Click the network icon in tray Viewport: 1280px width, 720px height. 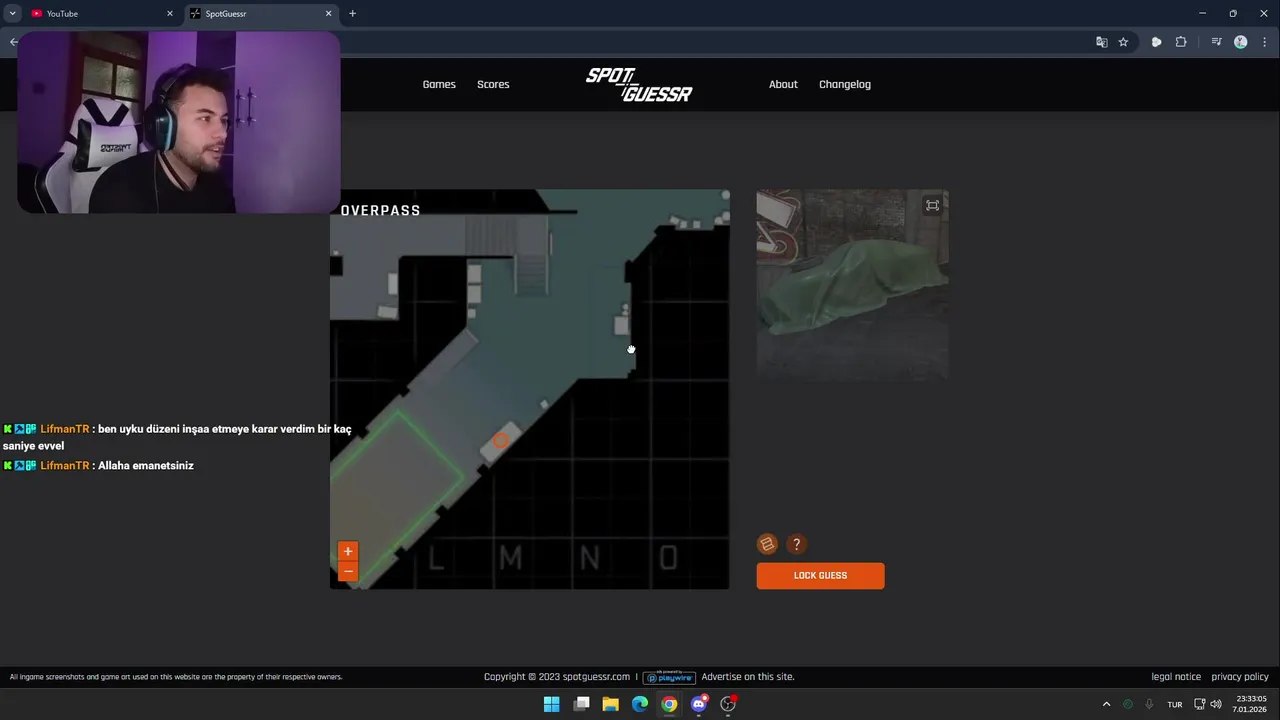(x=1199, y=704)
